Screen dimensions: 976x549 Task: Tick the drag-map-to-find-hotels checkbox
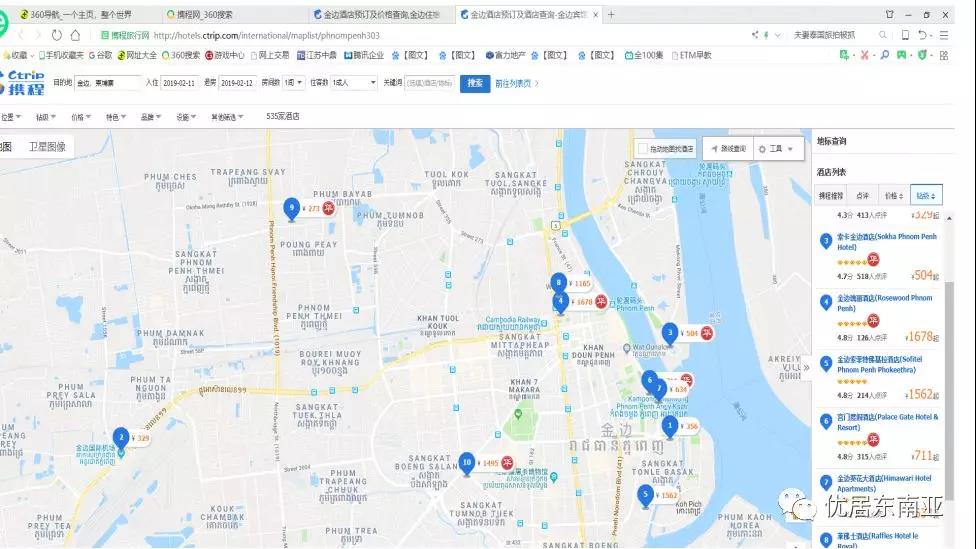[x=643, y=149]
